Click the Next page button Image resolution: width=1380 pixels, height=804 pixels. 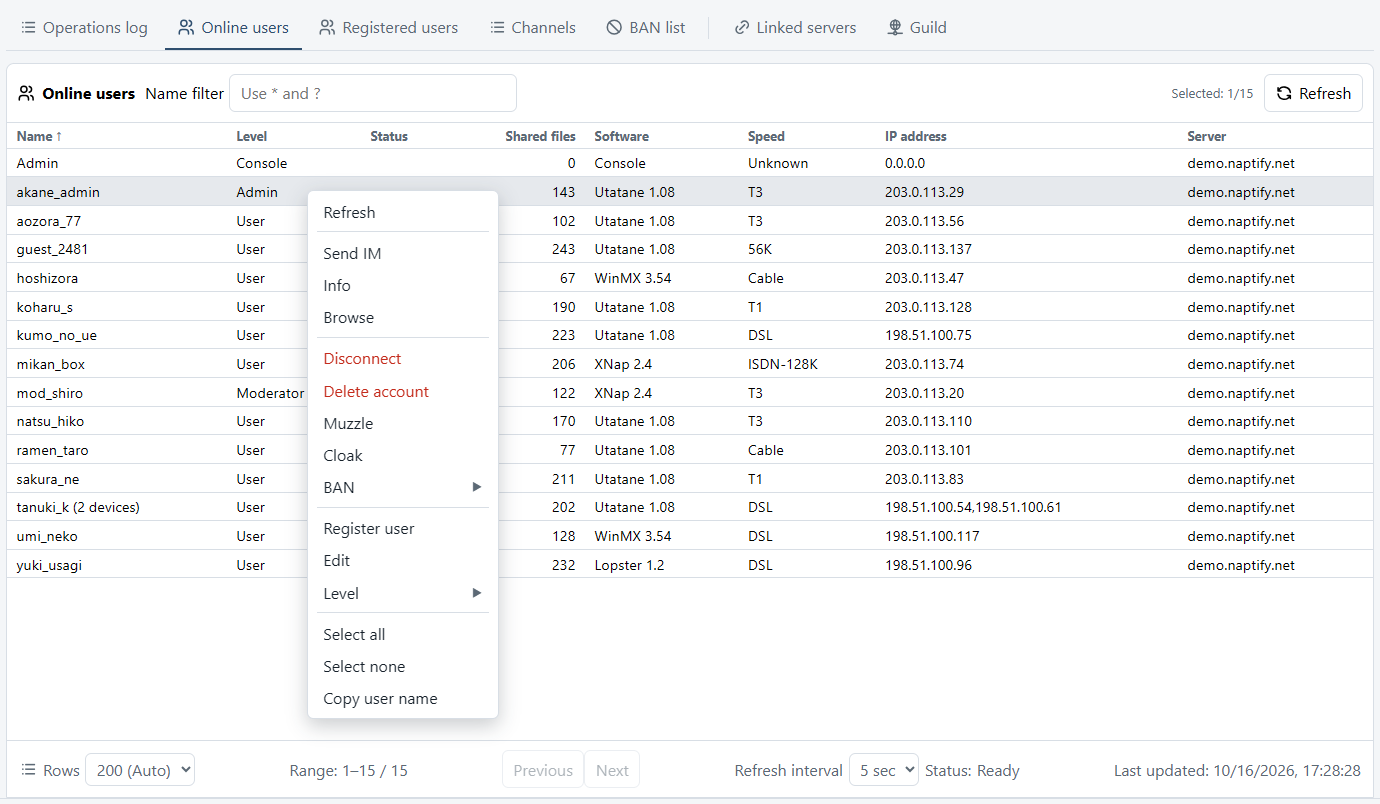612,770
